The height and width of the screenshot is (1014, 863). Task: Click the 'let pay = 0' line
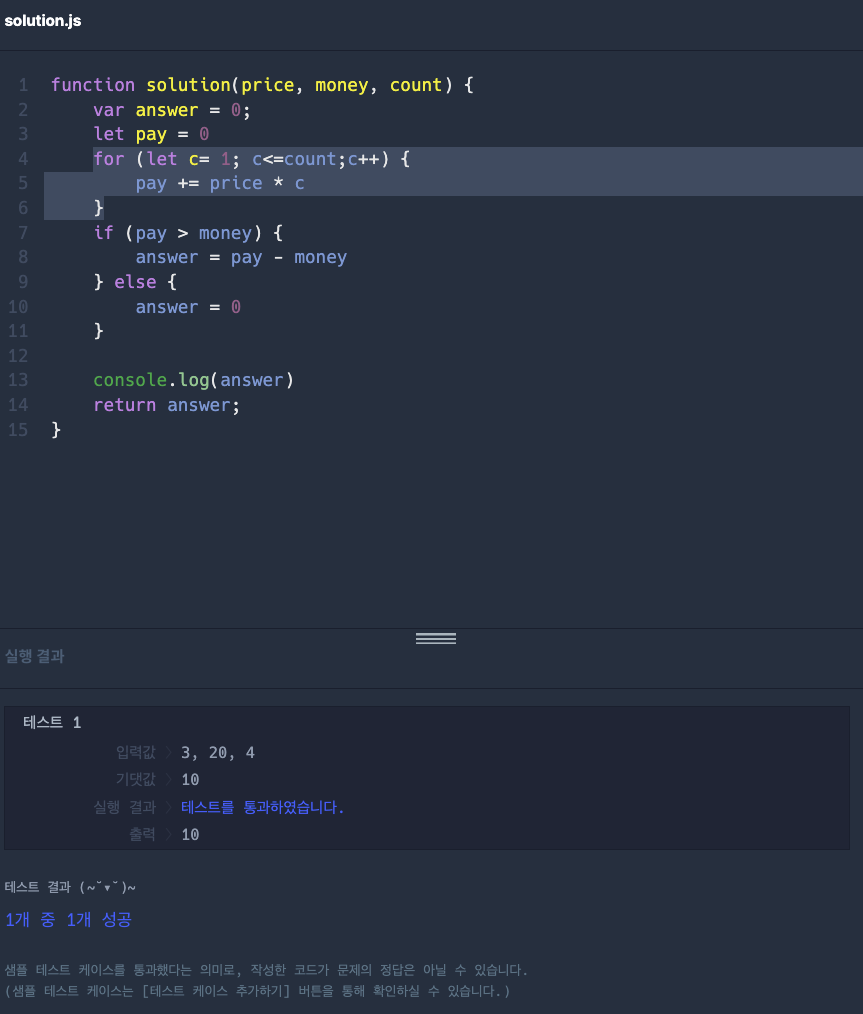click(151, 134)
